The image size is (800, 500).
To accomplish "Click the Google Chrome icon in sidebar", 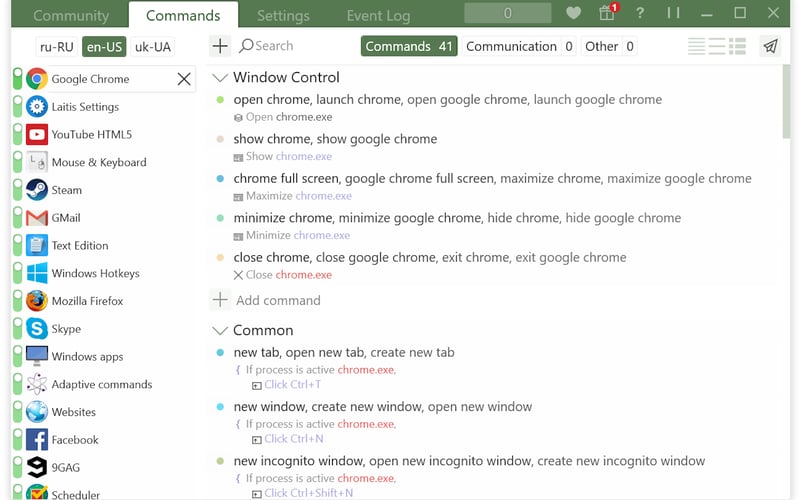I will [37, 79].
